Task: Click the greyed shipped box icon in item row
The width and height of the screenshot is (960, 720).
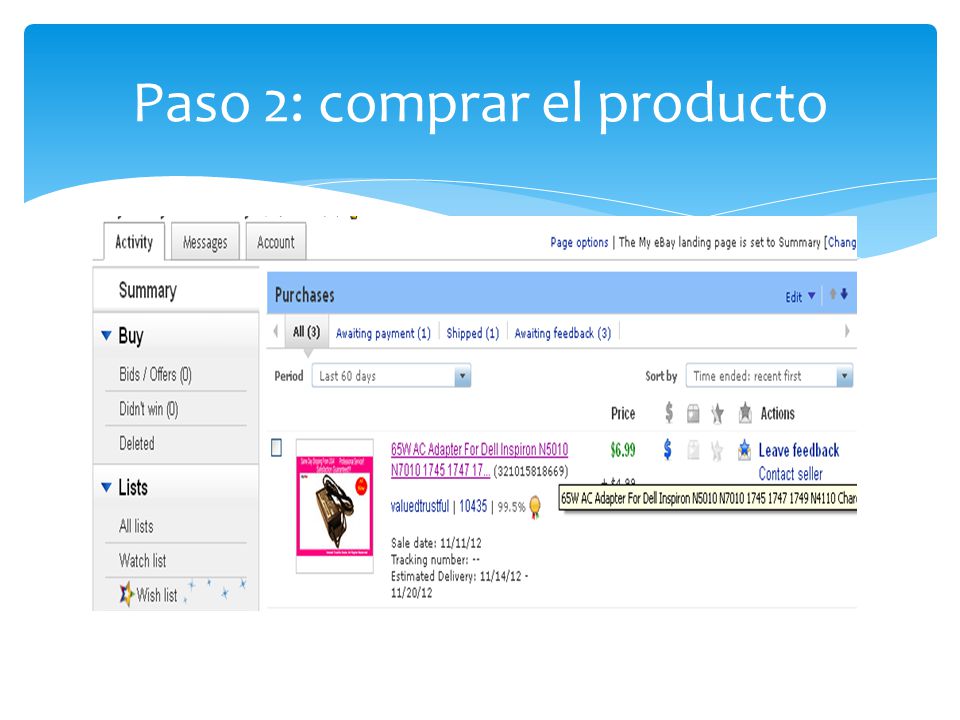Action: (x=693, y=451)
